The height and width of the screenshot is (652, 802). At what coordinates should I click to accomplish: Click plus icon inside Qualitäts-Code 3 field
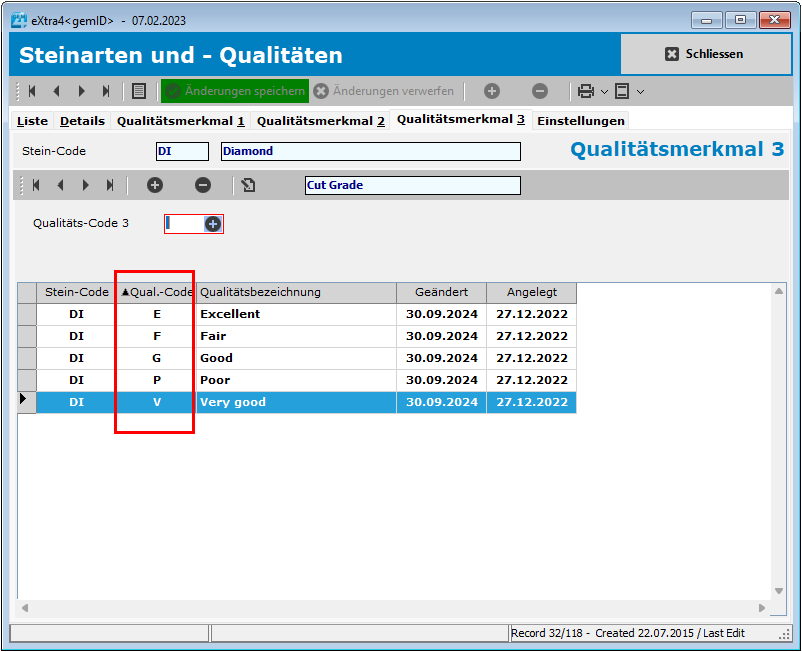click(x=213, y=224)
